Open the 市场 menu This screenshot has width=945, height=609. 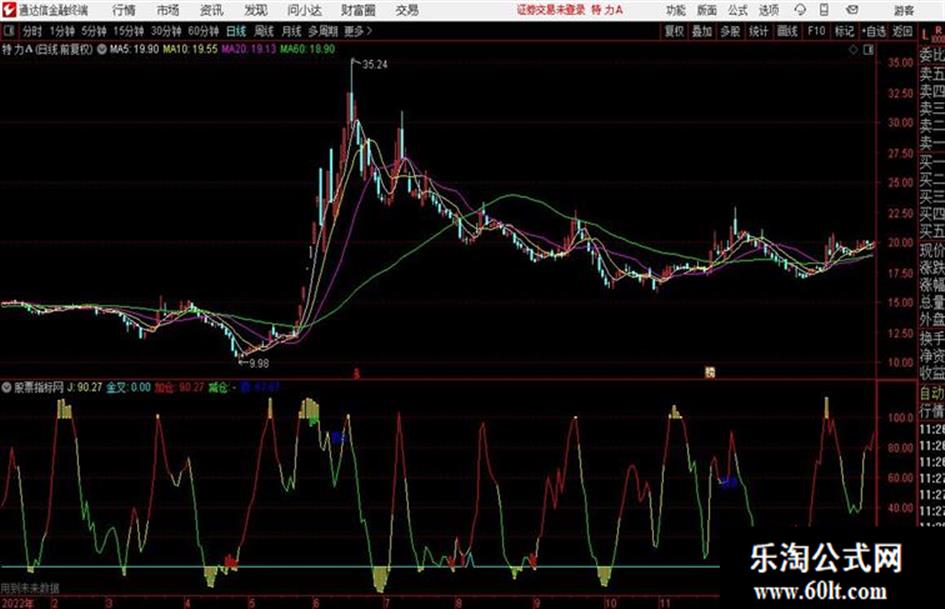point(168,10)
